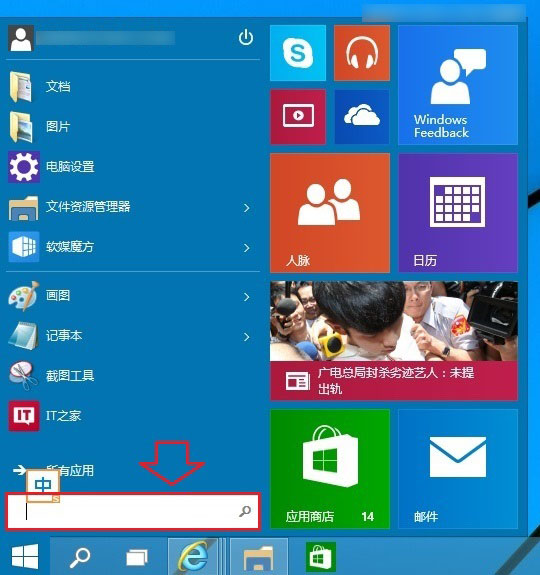Expand 文件资源管理器 jump list arrow
Image resolution: width=540 pixels, height=575 pixels.
[247, 208]
